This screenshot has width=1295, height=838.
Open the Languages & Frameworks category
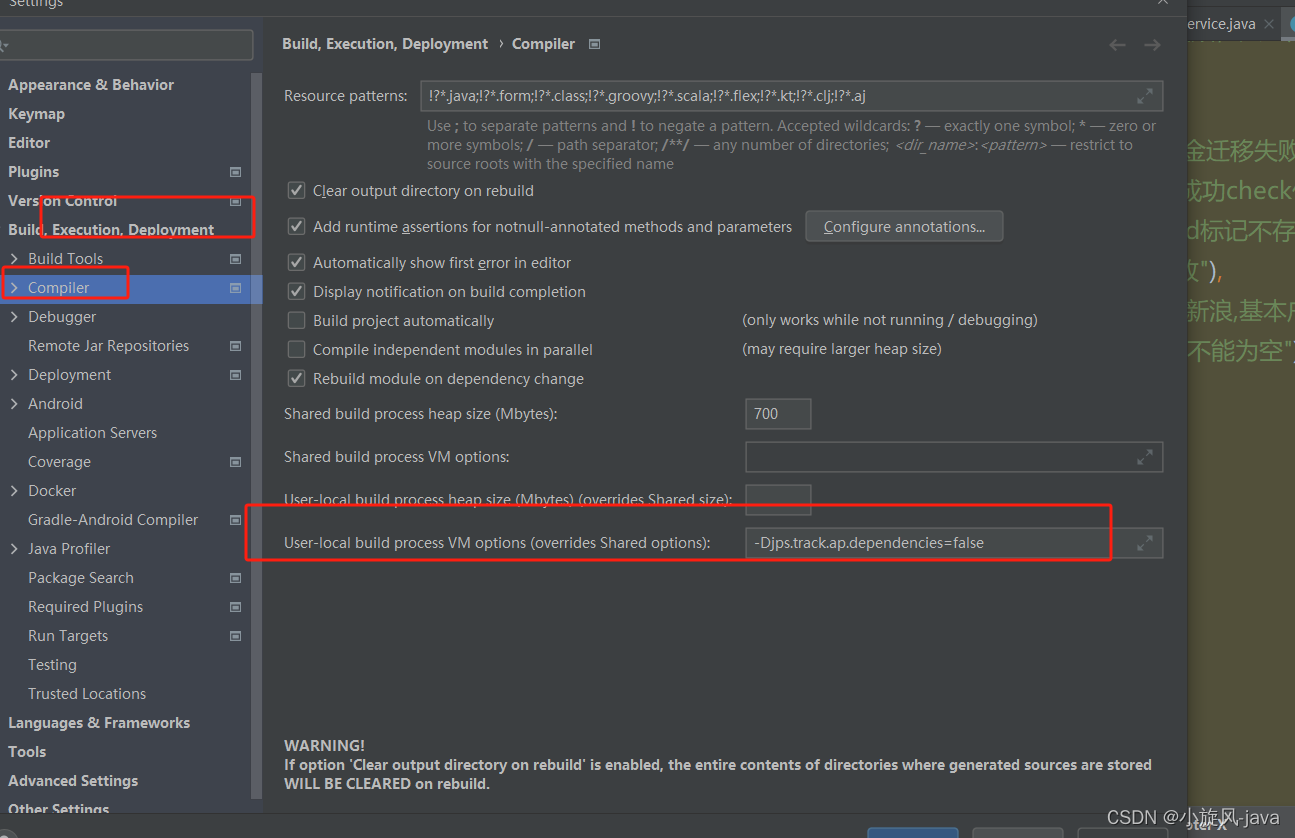point(99,723)
